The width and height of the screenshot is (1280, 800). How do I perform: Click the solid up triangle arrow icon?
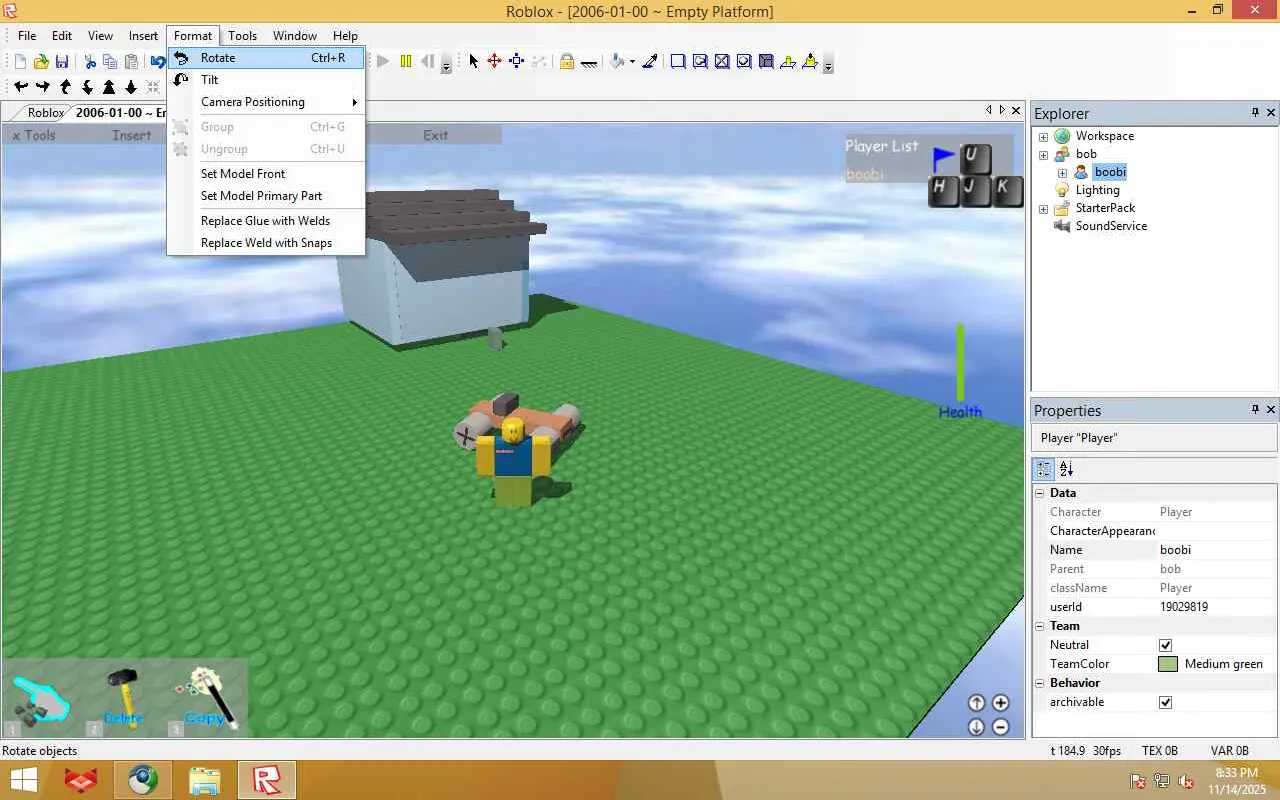pyautogui.click(x=109, y=87)
